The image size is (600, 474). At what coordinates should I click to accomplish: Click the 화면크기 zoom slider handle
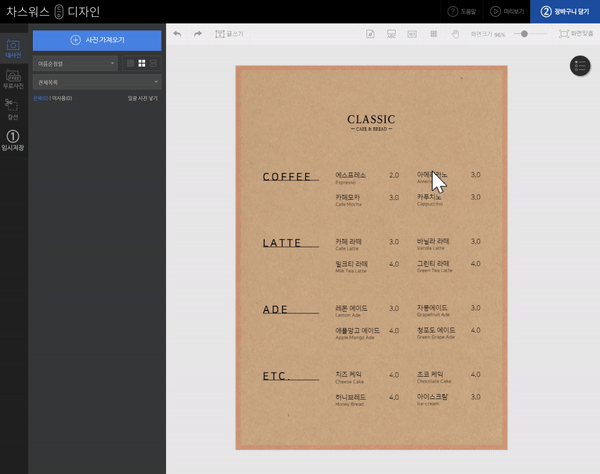click(x=524, y=34)
